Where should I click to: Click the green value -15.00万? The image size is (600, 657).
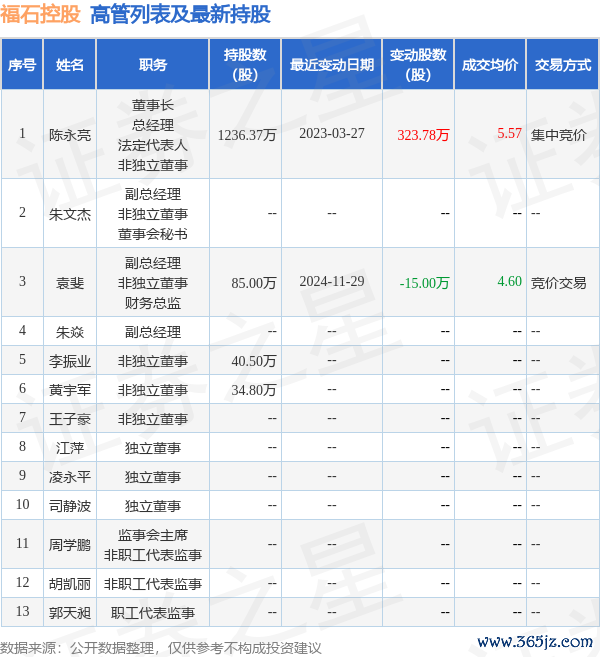pos(424,283)
